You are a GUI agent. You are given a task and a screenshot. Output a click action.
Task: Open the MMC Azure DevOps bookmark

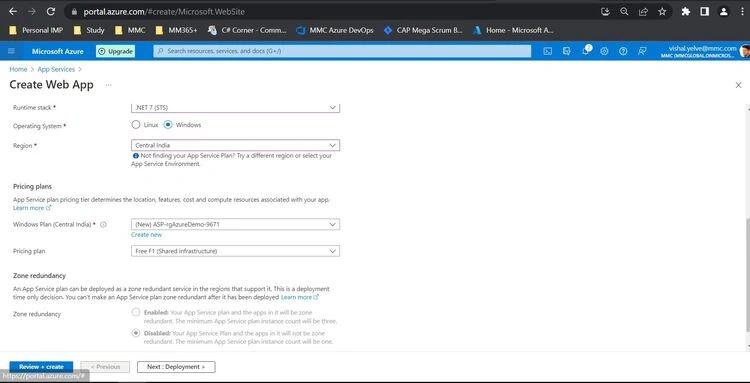335,30
